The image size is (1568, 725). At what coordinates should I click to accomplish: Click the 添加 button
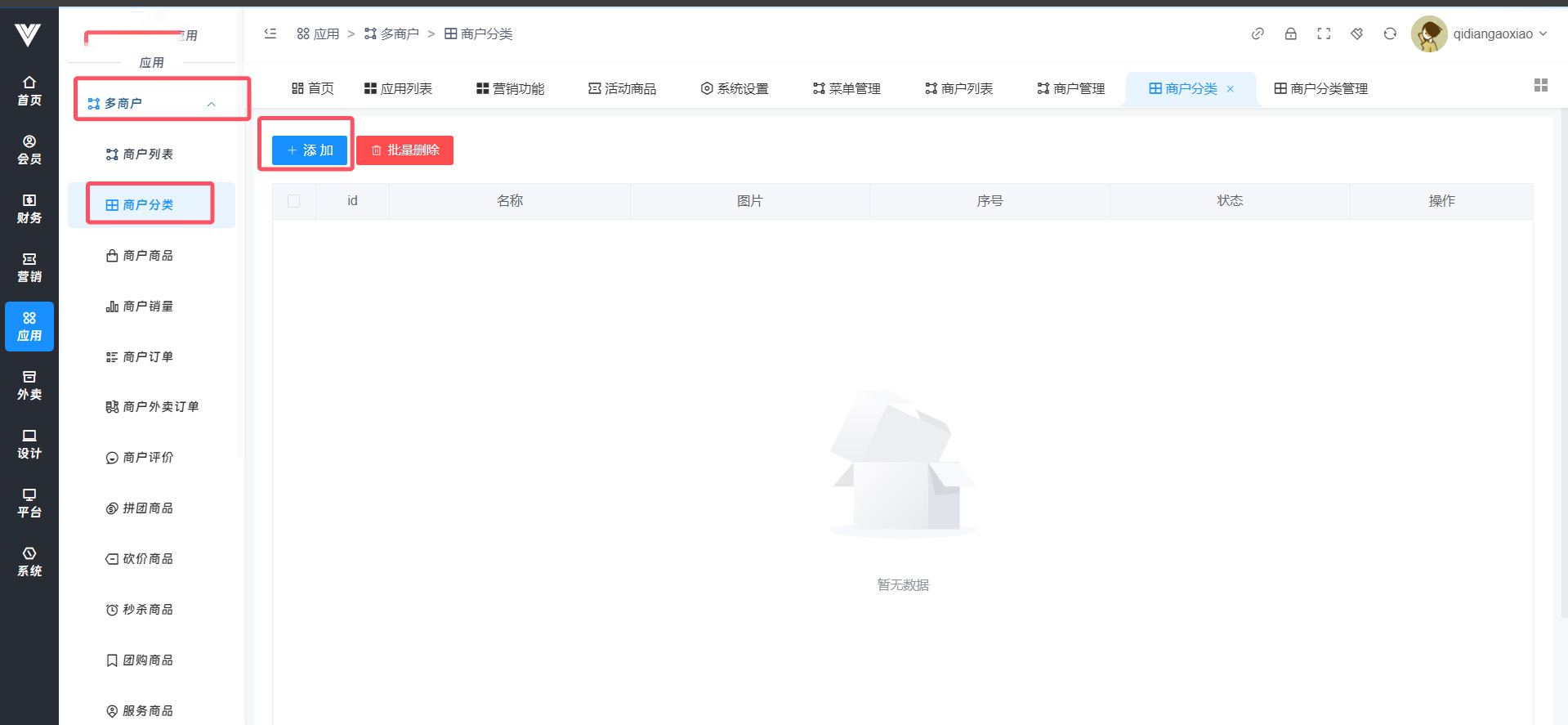(310, 150)
